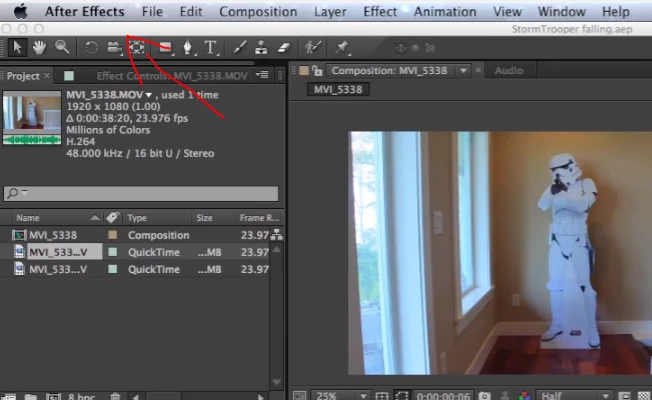
Task: Open the Animation menu
Action: click(x=445, y=12)
